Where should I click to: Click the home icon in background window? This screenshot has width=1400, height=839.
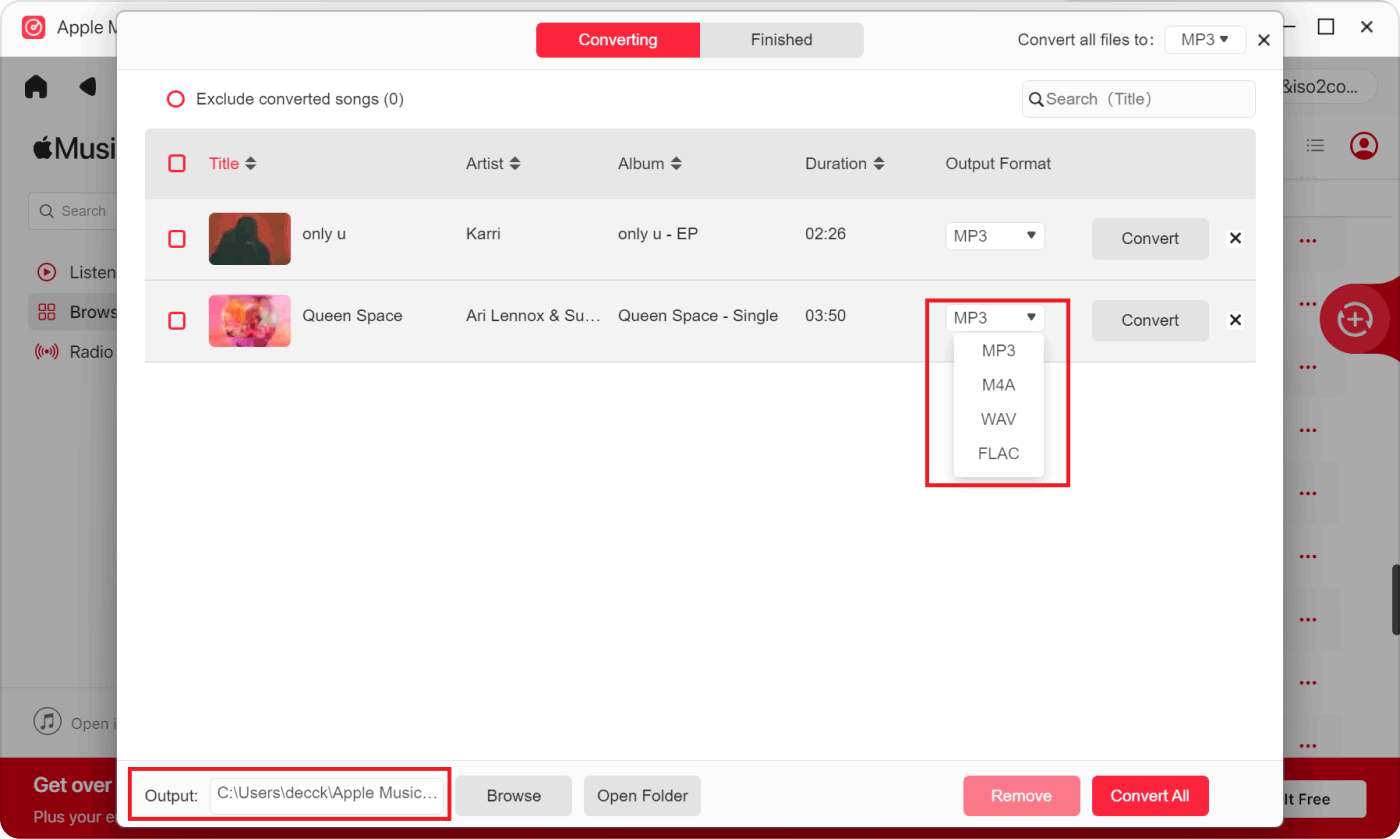point(36,87)
